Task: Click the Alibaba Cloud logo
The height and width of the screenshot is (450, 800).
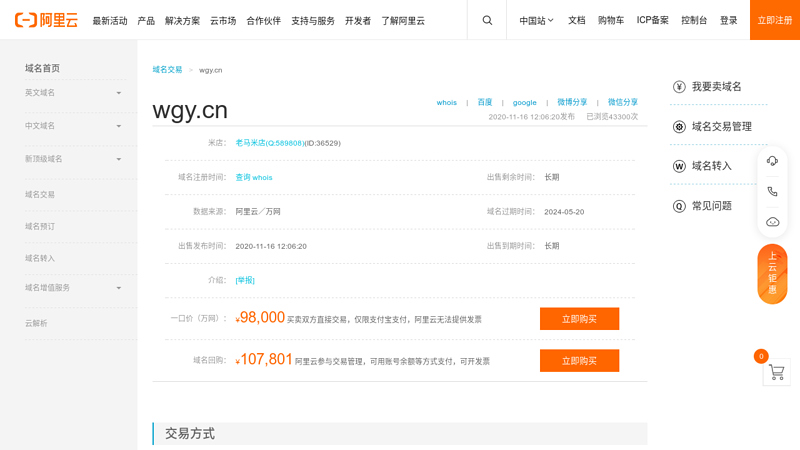Action: (x=46, y=20)
